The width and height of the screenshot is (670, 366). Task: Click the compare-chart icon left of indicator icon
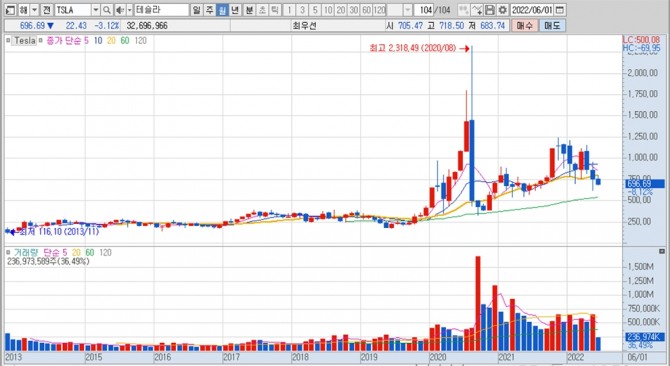point(464,10)
